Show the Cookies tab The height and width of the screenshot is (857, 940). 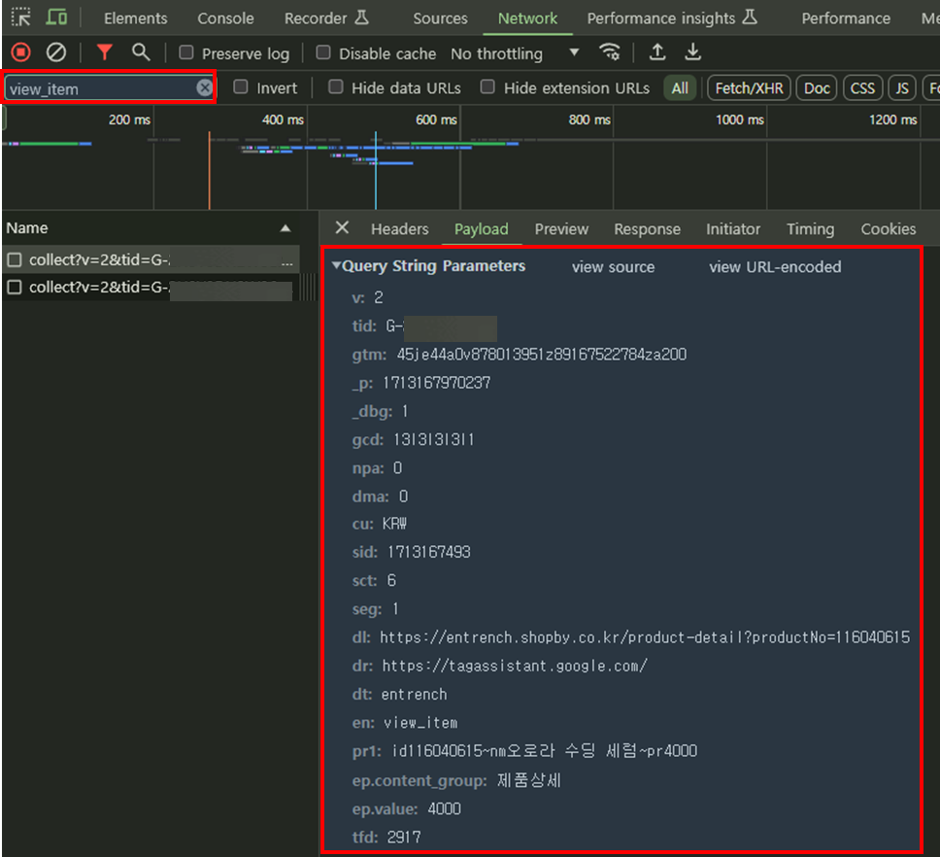tap(888, 229)
